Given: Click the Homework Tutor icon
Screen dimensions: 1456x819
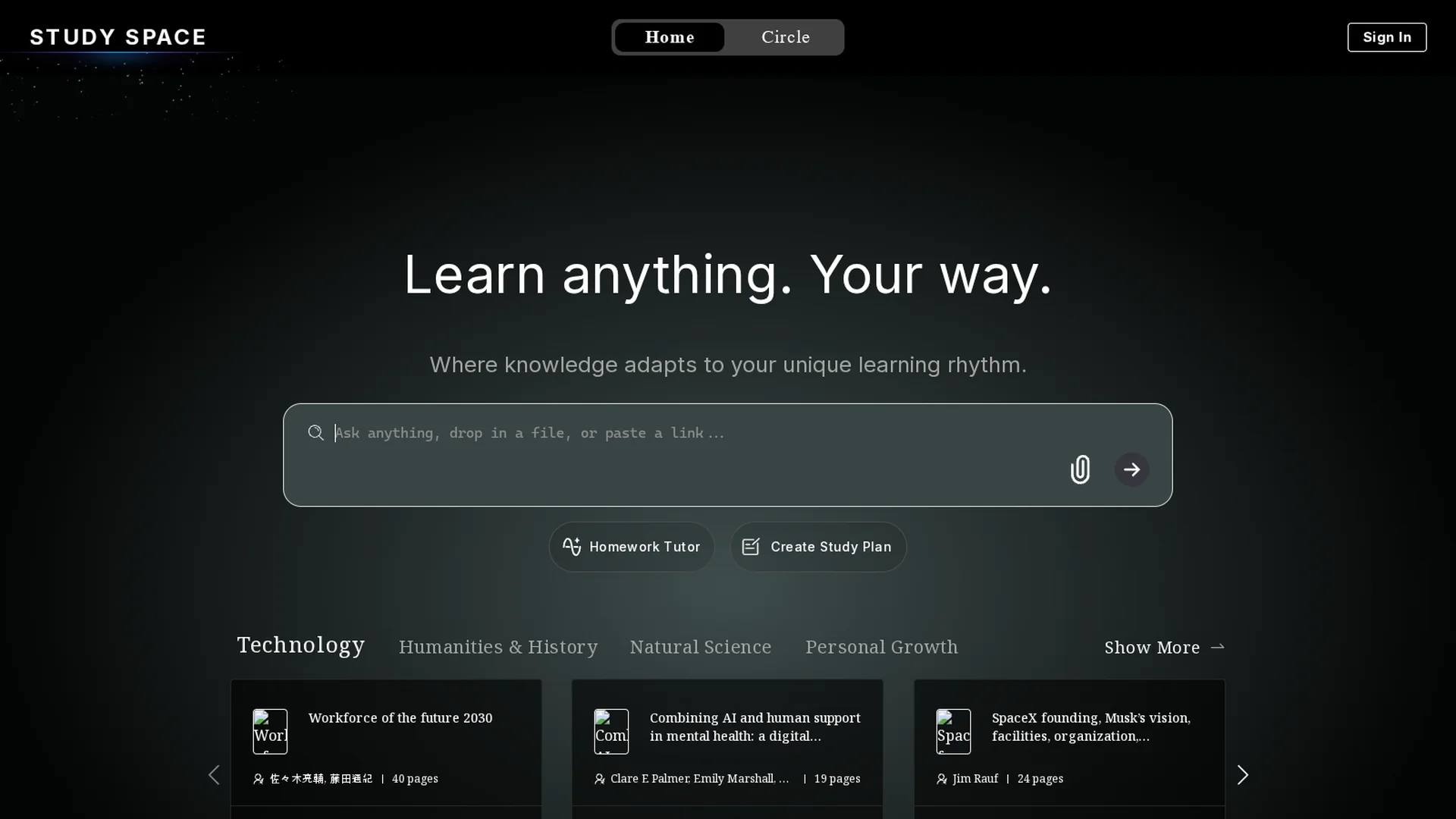Looking at the screenshot, I should [x=572, y=547].
